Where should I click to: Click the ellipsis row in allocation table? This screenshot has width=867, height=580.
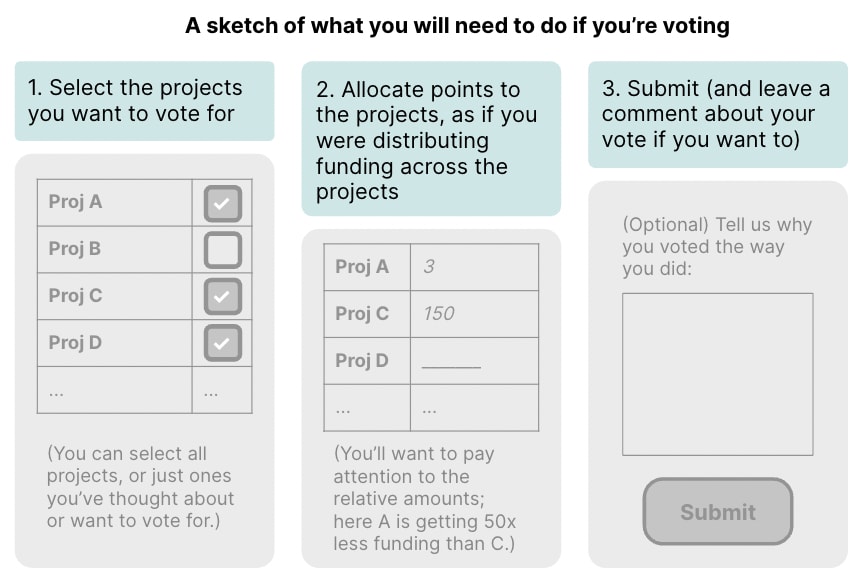366,408
